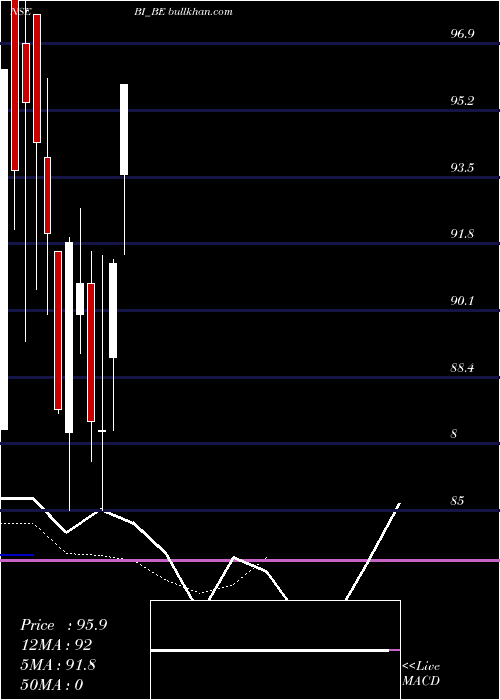Click the 91.8 price axis label
Image resolution: width=500 pixels, height=700 pixels.
[462, 233]
